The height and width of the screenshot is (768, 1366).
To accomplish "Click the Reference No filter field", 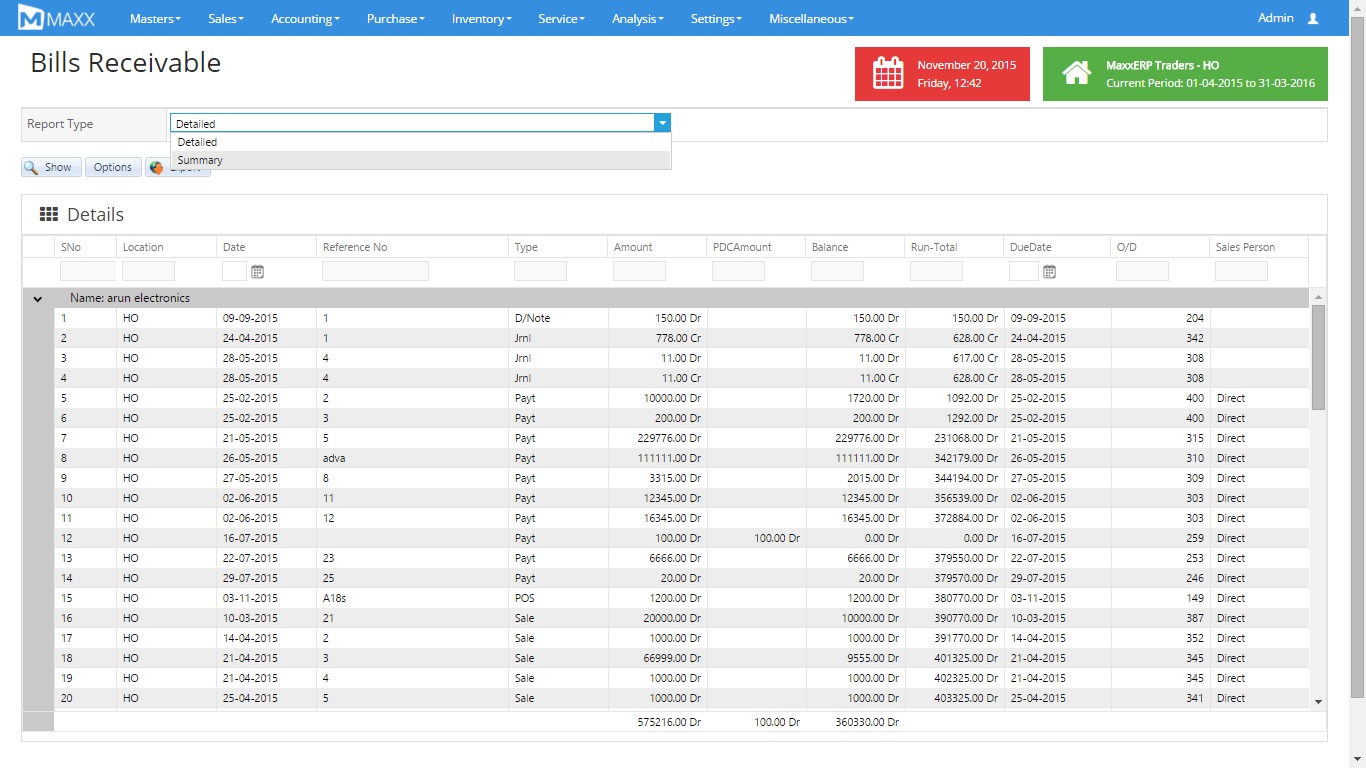I will click(x=375, y=271).
